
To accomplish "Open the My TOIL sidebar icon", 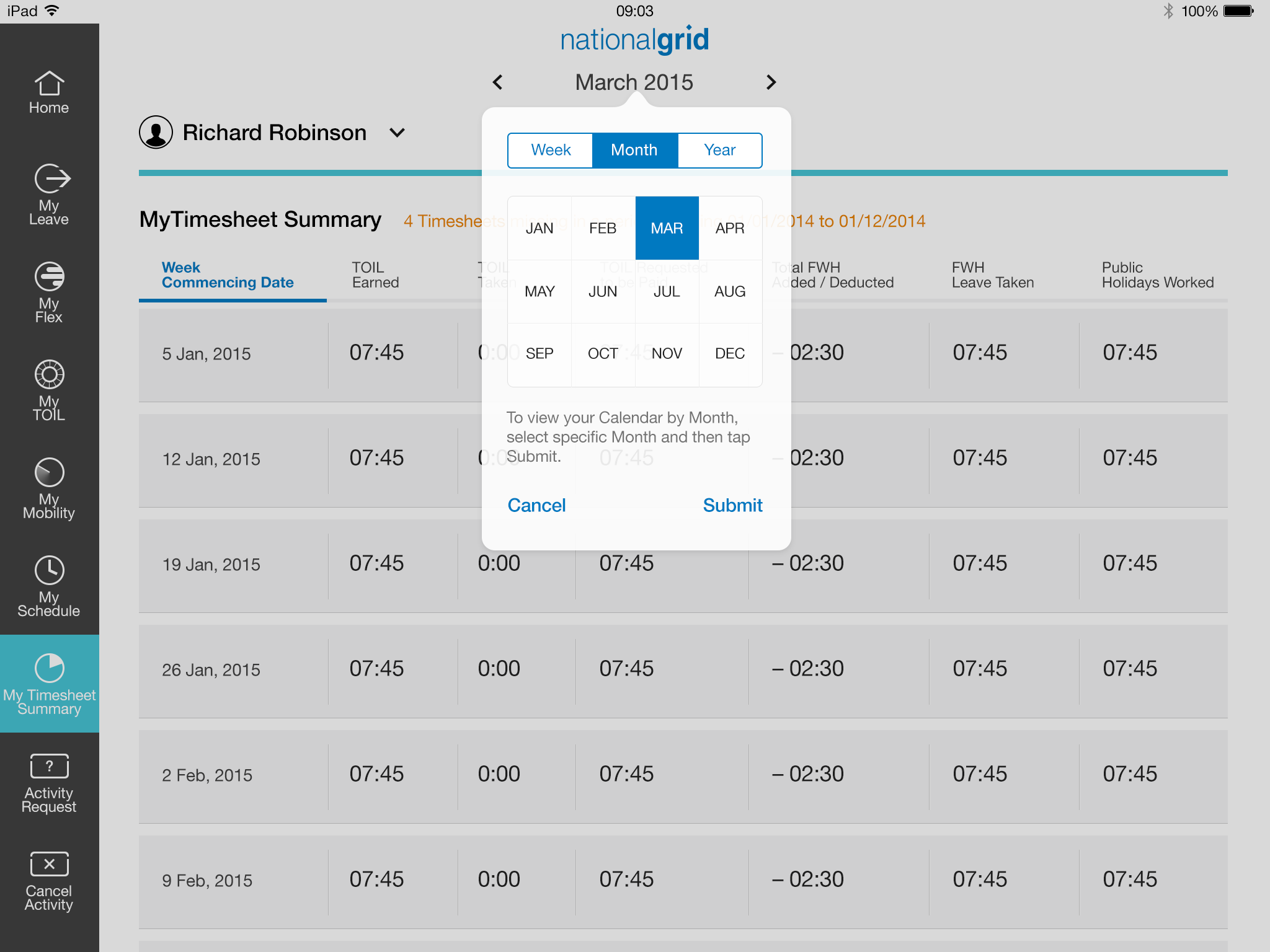I will pos(49,390).
